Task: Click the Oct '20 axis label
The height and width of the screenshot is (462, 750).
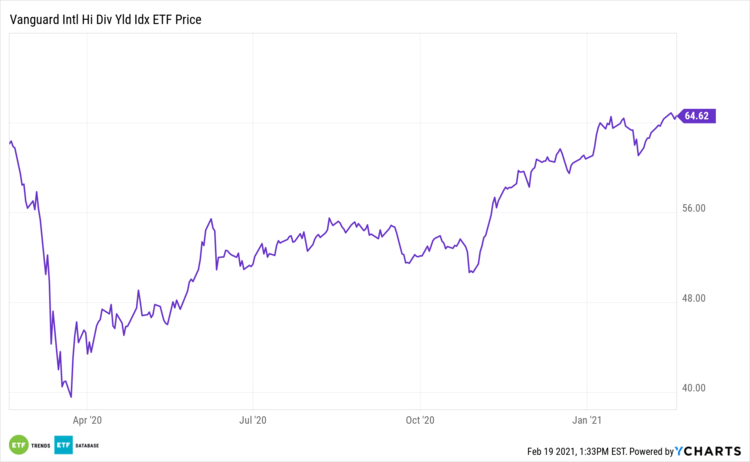Action: click(x=422, y=422)
